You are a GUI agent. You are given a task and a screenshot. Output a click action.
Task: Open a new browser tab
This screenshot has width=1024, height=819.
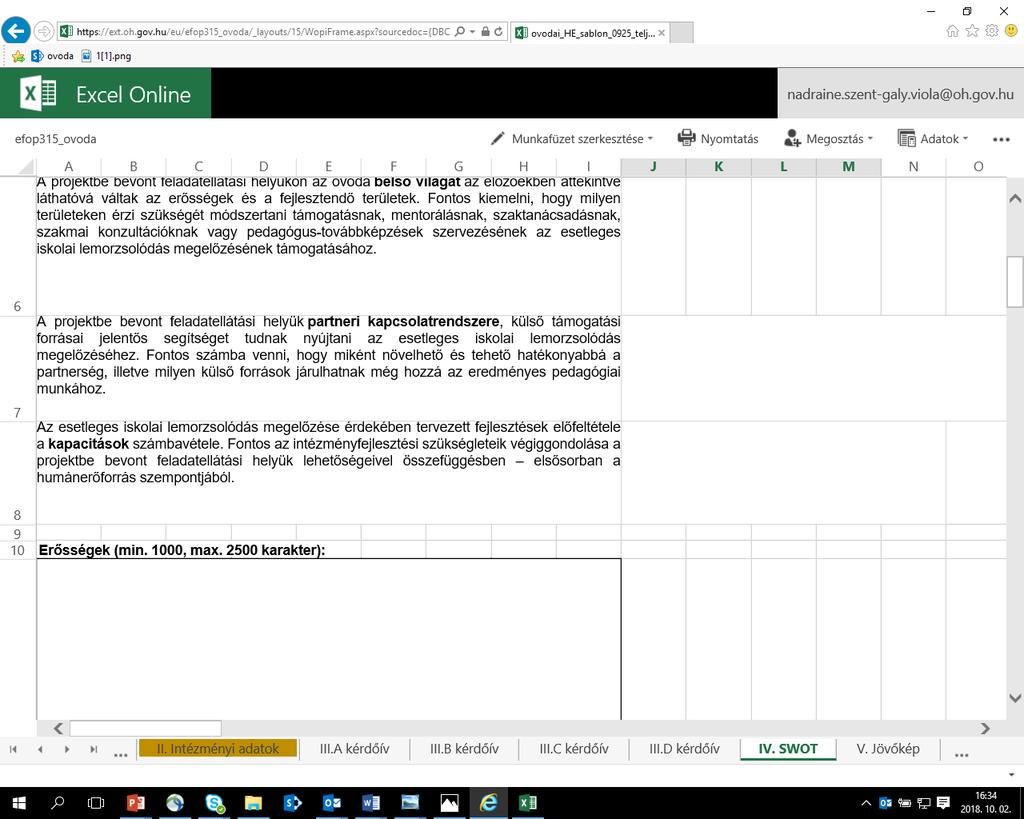coord(681,33)
